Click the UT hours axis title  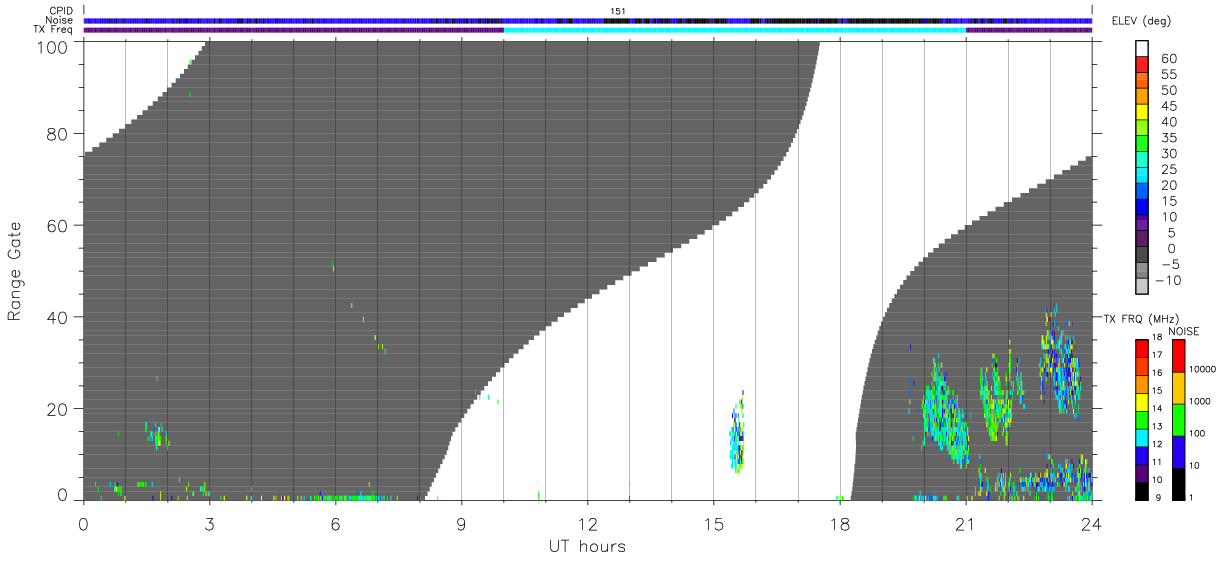587,546
